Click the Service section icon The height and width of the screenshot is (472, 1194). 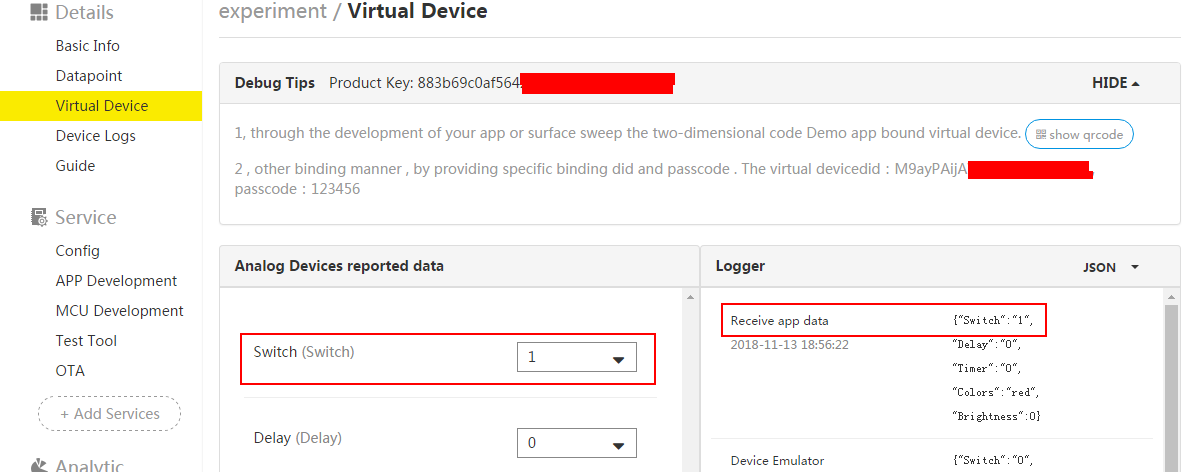pyautogui.click(x=39, y=217)
